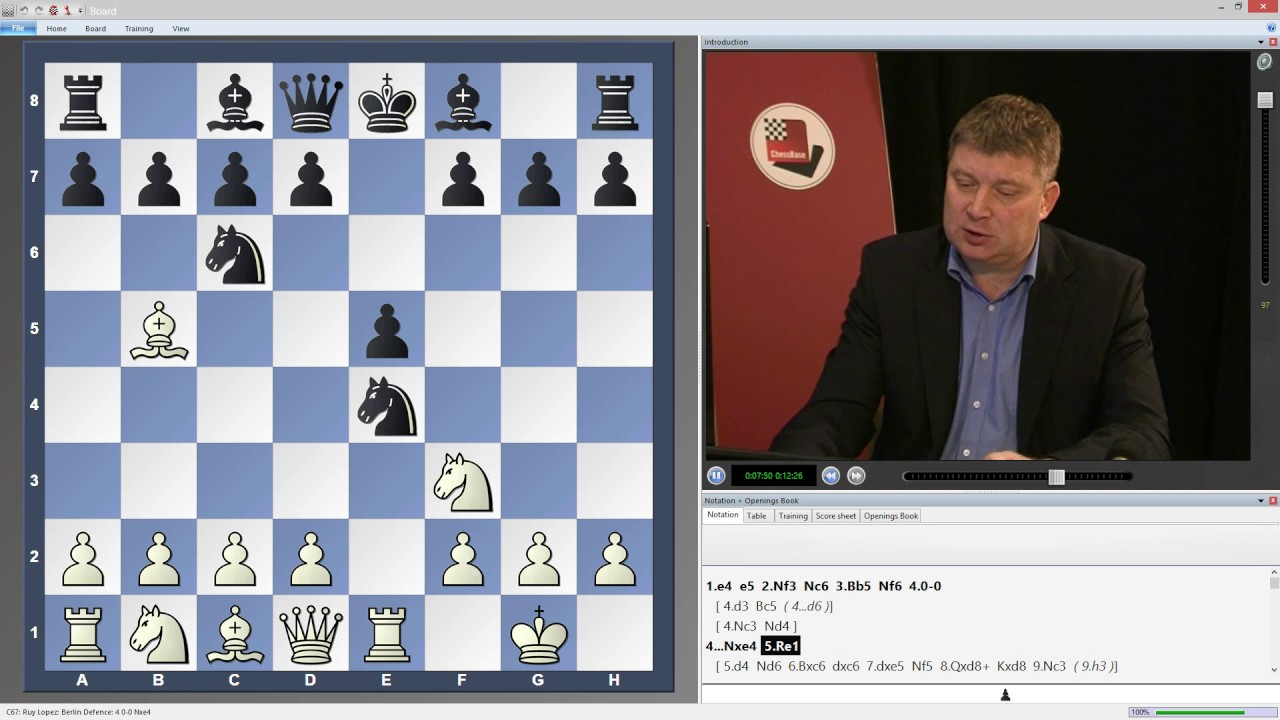1280x720 pixels.
Task: Select the Table tab
Action: [x=757, y=516]
